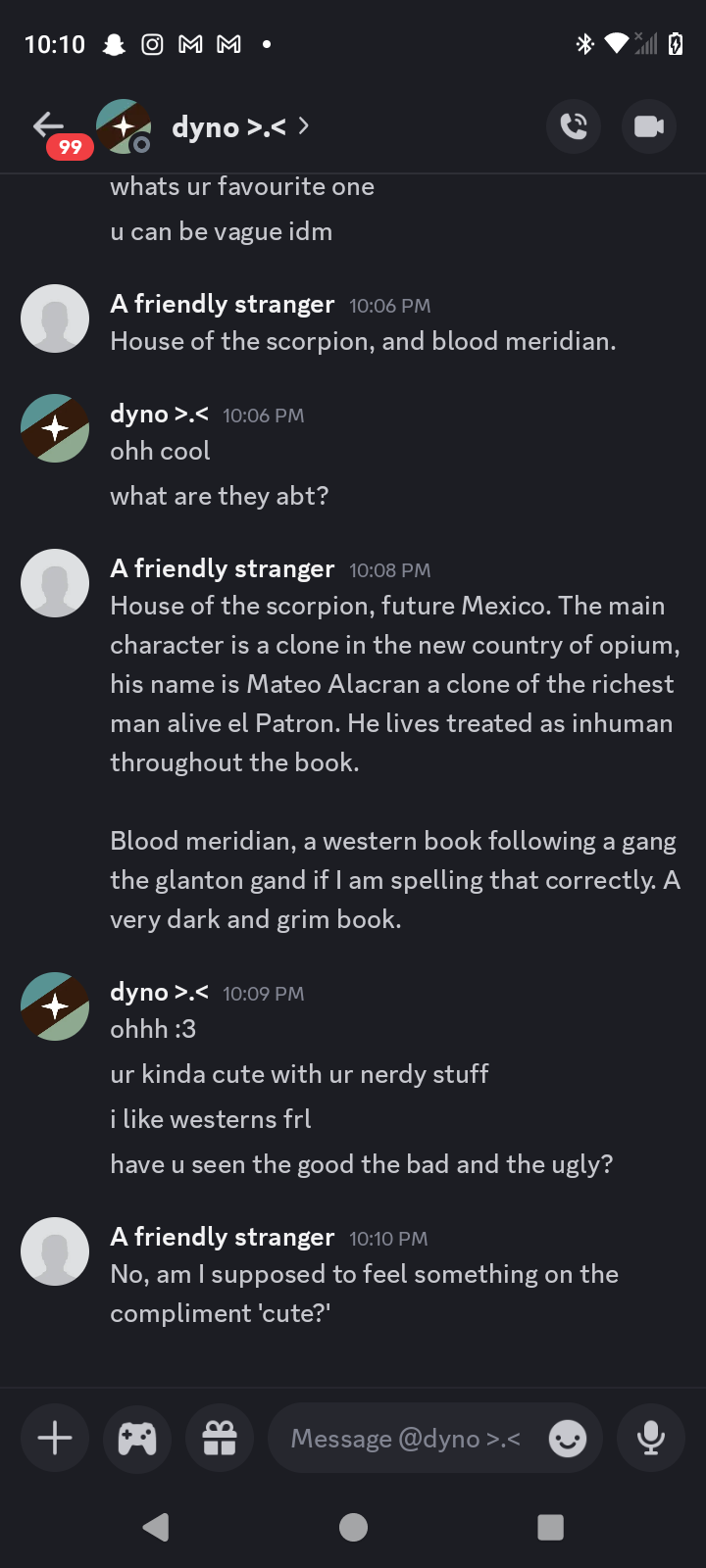Tap the microphone voice message button
Screen dimensions: 706x1568
tap(650, 1438)
